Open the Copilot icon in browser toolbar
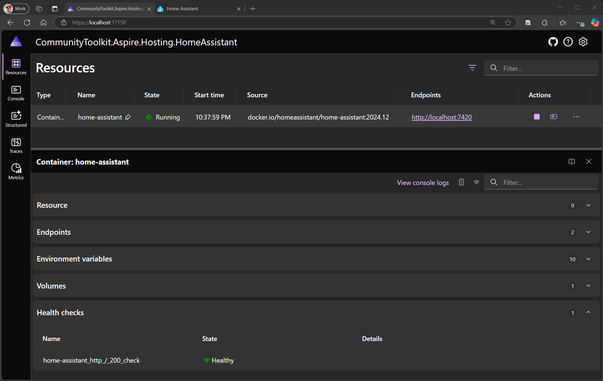The width and height of the screenshot is (603, 381). pos(595,23)
